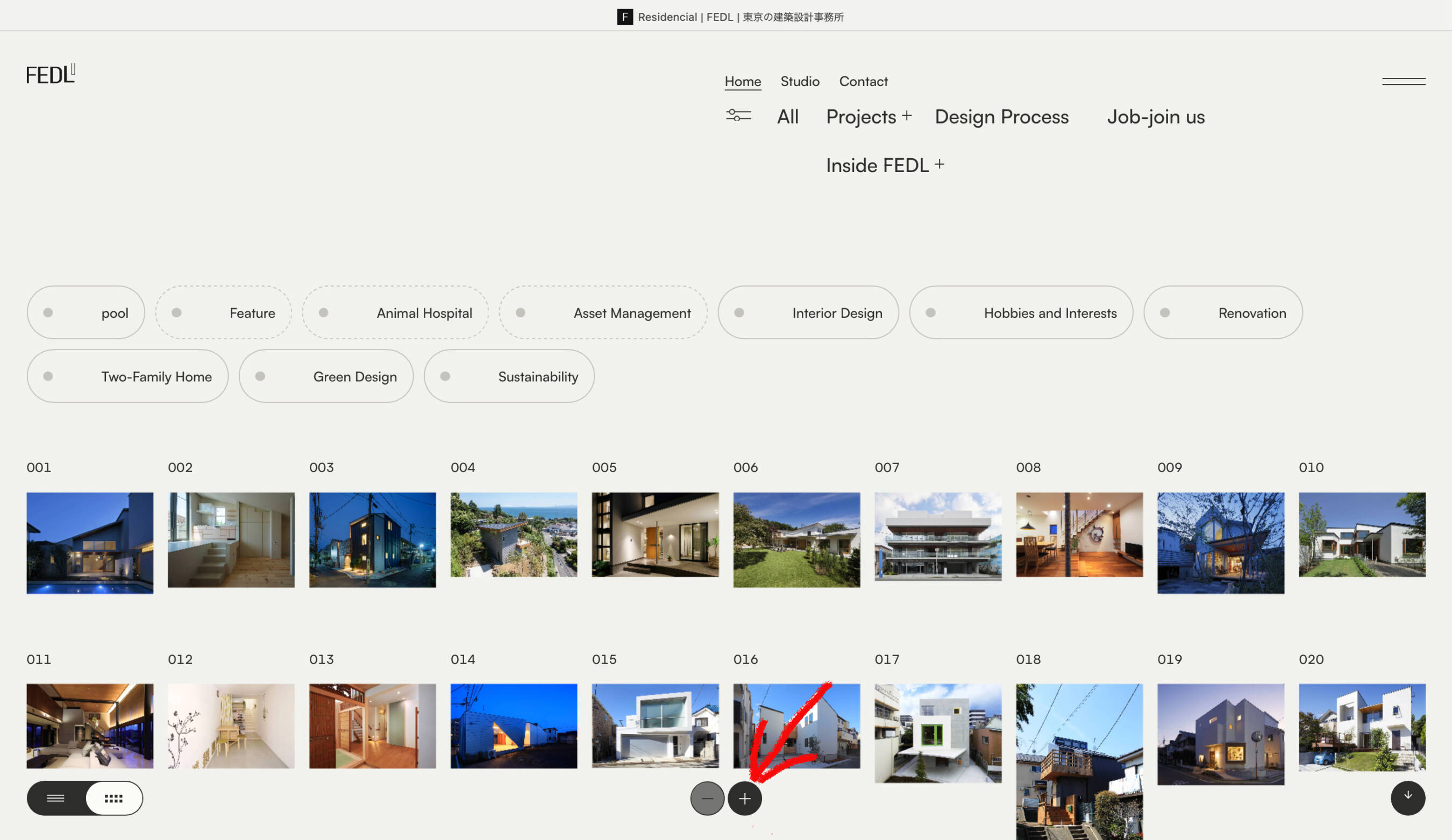The width and height of the screenshot is (1452, 840).
Task: Toggle the pool filter chip
Action: (x=86, y=312)
